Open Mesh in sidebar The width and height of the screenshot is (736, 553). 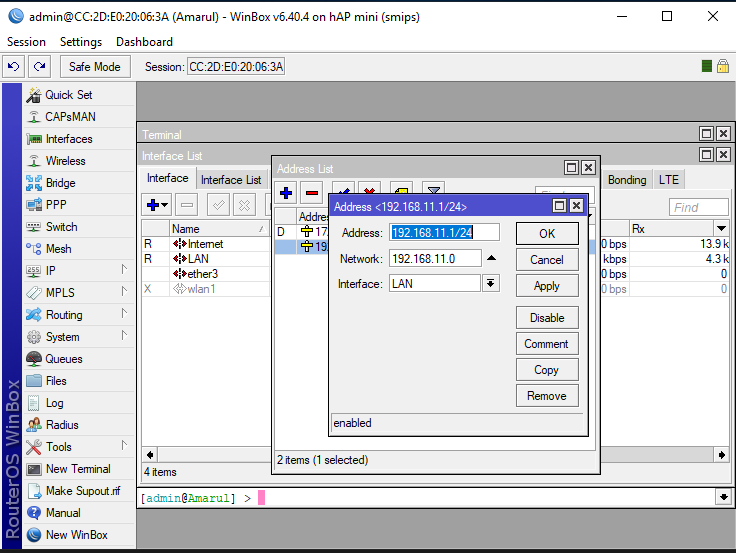(79, 249)
